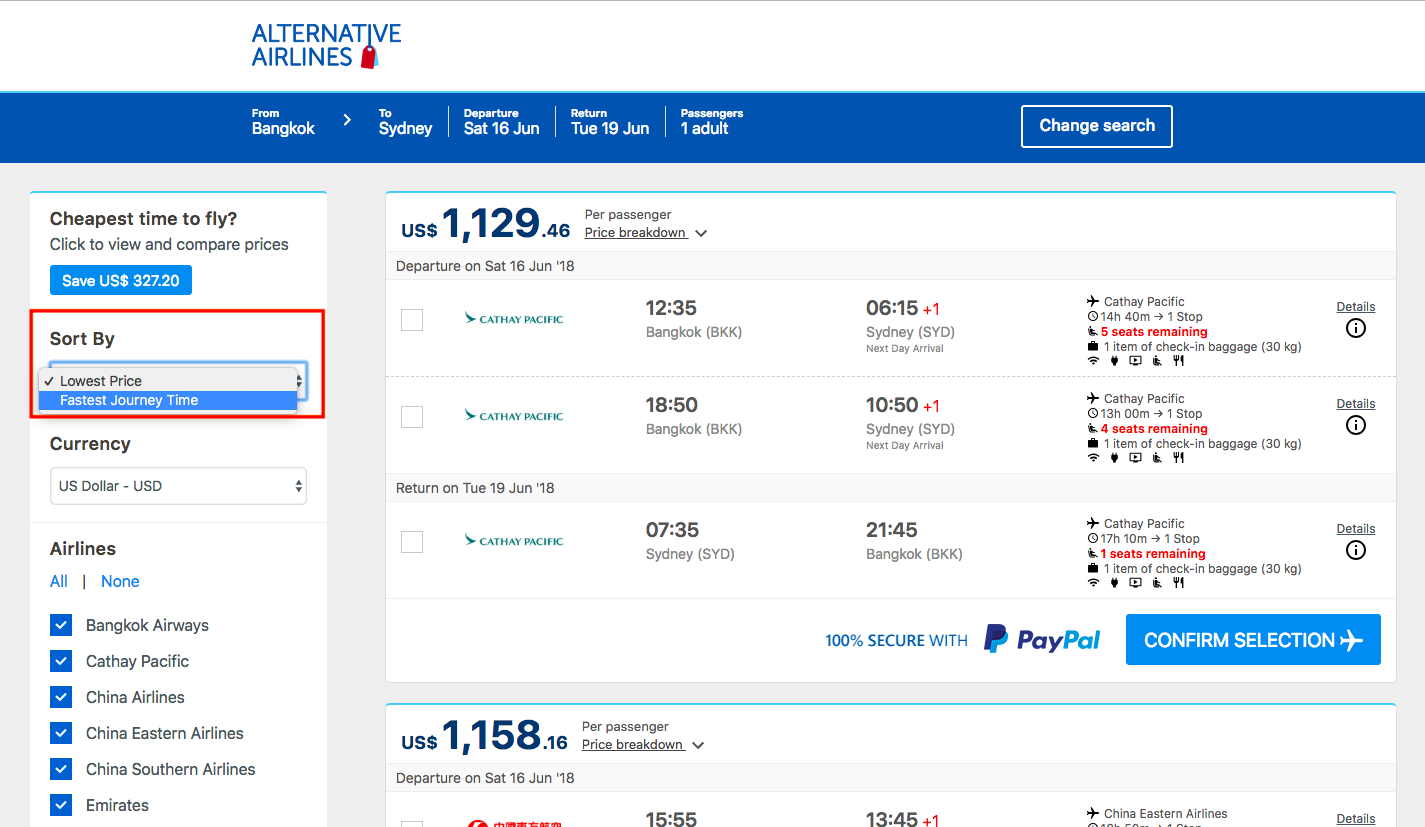Click the To Sydney field in header
This screenshot has width=1425, height=827.
[405, 122]
